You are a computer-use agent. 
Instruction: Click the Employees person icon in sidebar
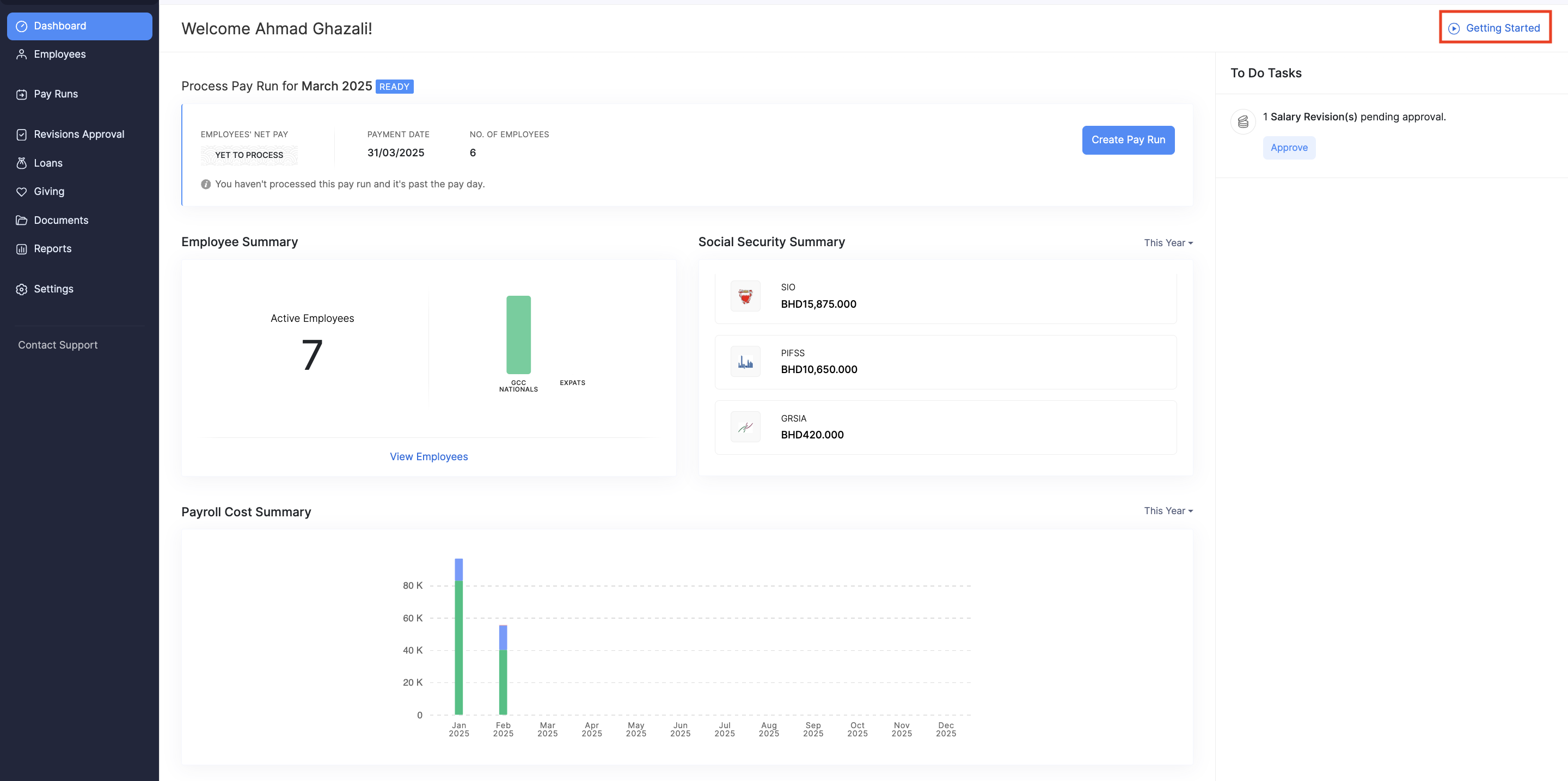(x=21, y=54)
